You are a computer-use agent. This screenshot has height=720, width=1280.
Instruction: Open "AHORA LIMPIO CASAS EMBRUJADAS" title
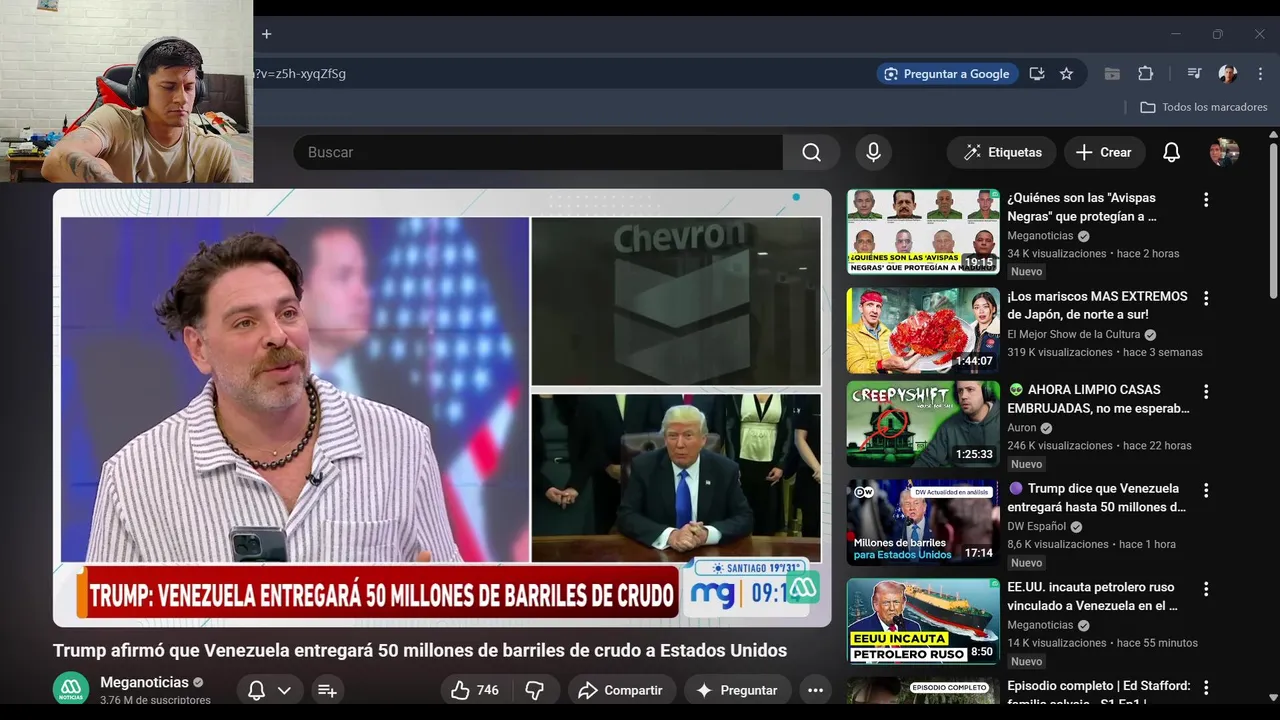(1098, 399)
